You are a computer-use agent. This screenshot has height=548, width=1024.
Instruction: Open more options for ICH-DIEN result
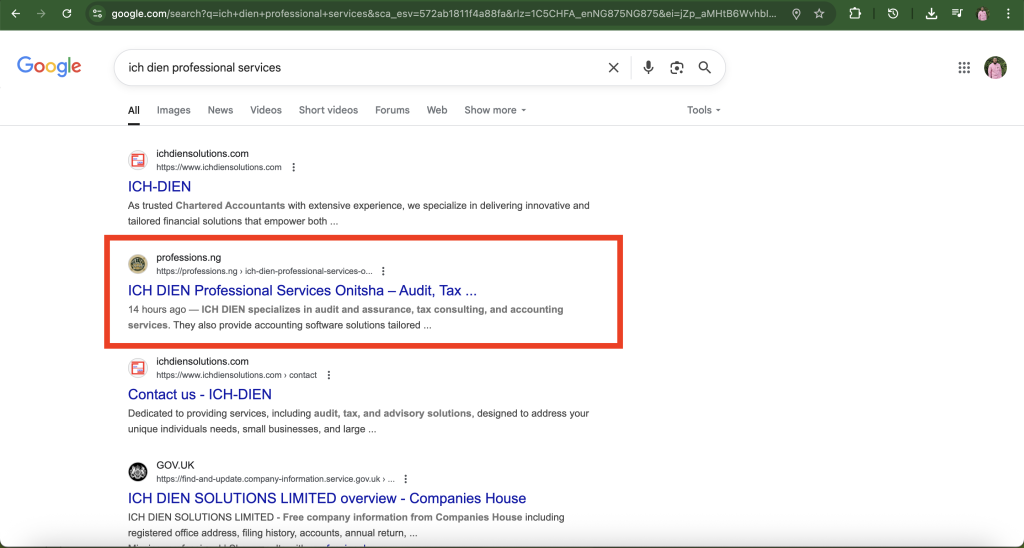293,167
